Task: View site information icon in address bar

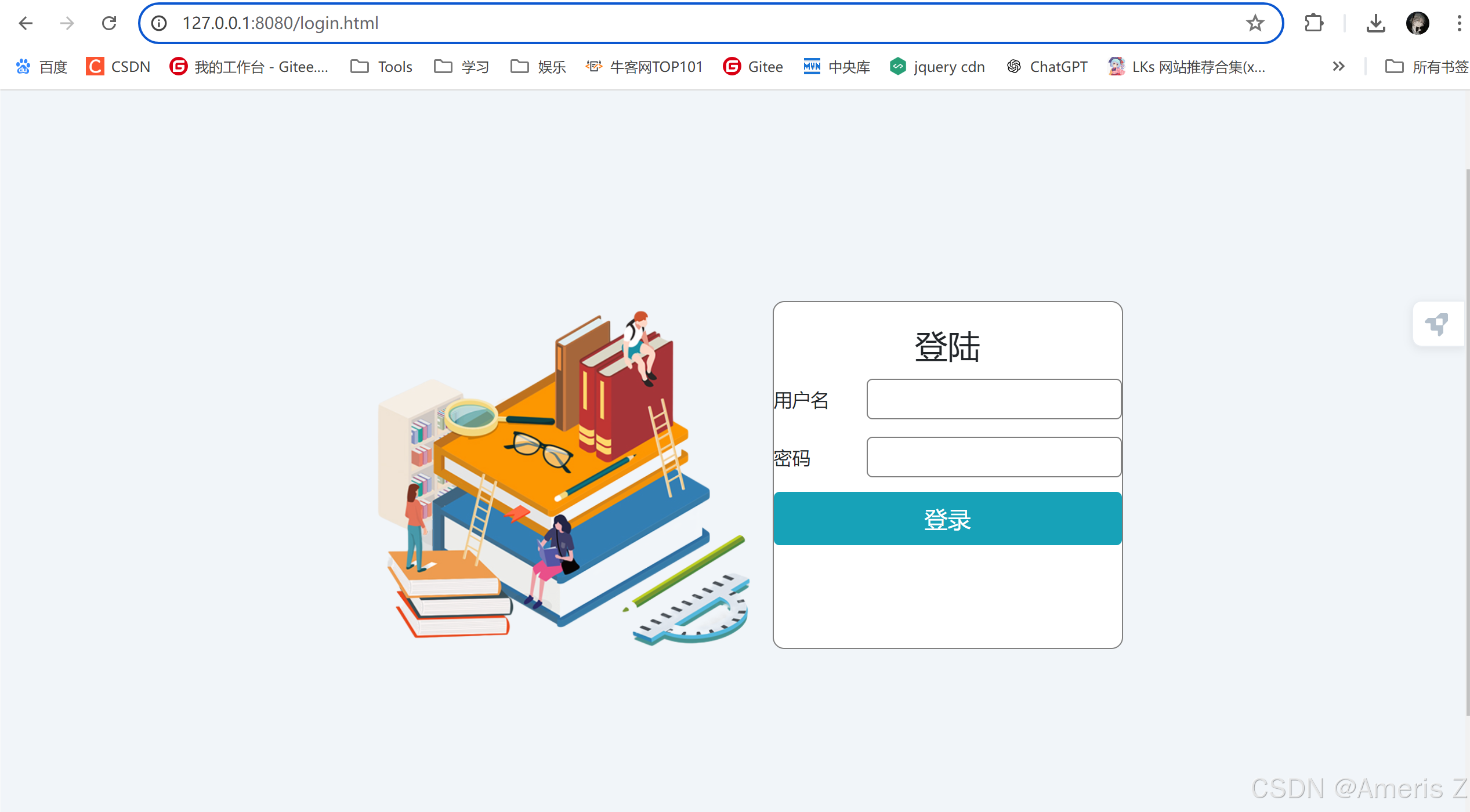Action: click(159, 23)
